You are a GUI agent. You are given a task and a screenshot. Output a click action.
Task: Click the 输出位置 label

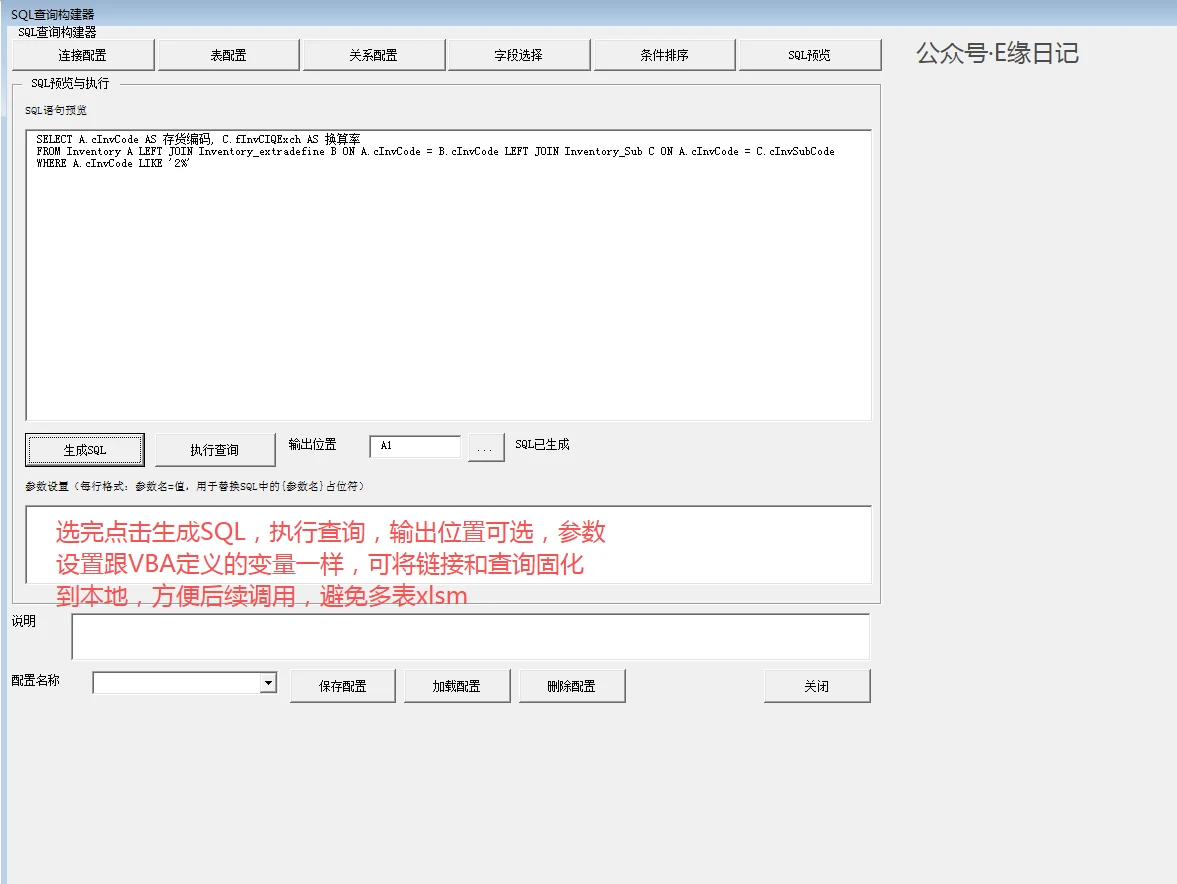click(x=312, y=444)
